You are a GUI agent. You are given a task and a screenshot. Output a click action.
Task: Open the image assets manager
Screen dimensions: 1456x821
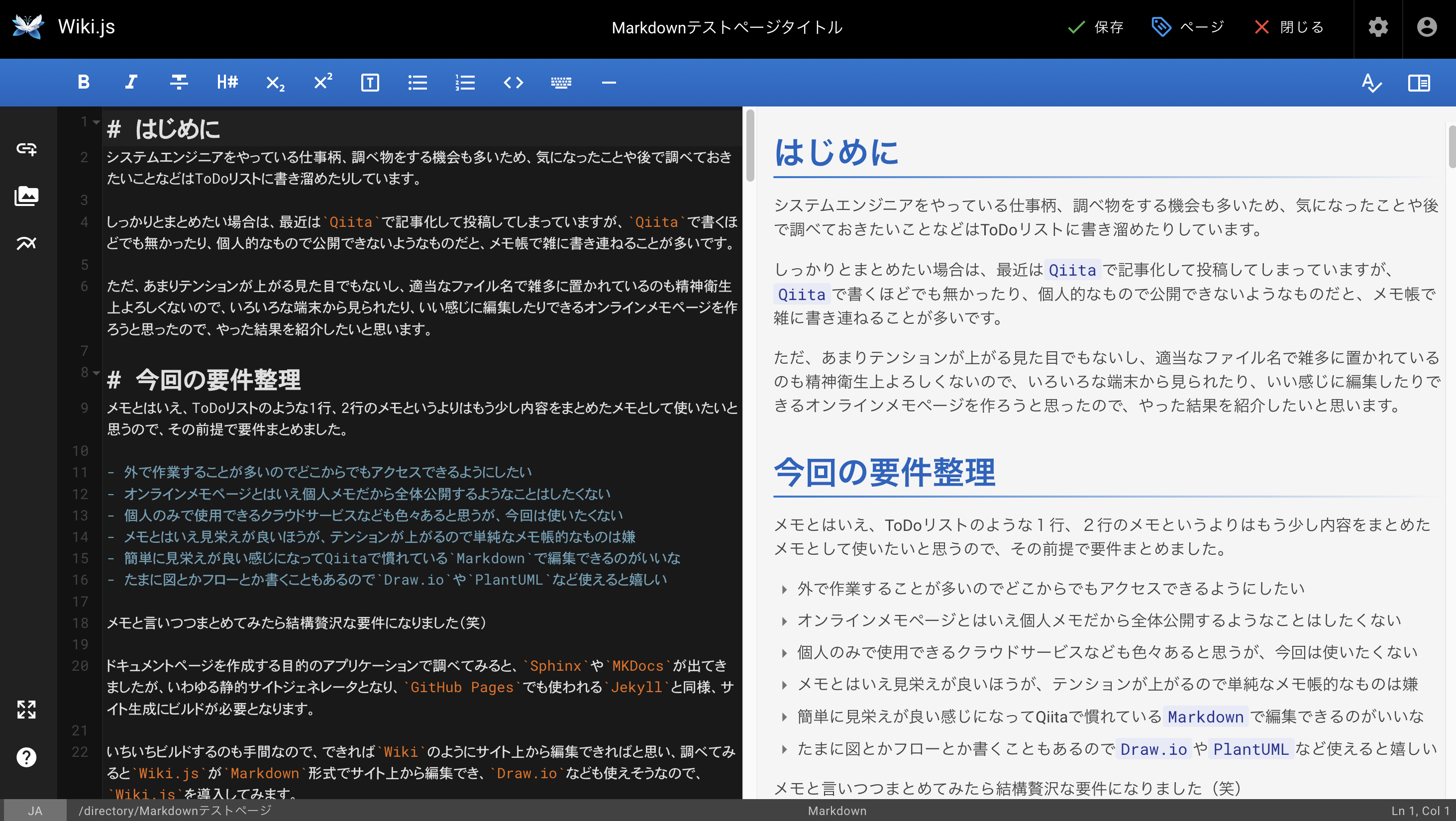(26, 196)
